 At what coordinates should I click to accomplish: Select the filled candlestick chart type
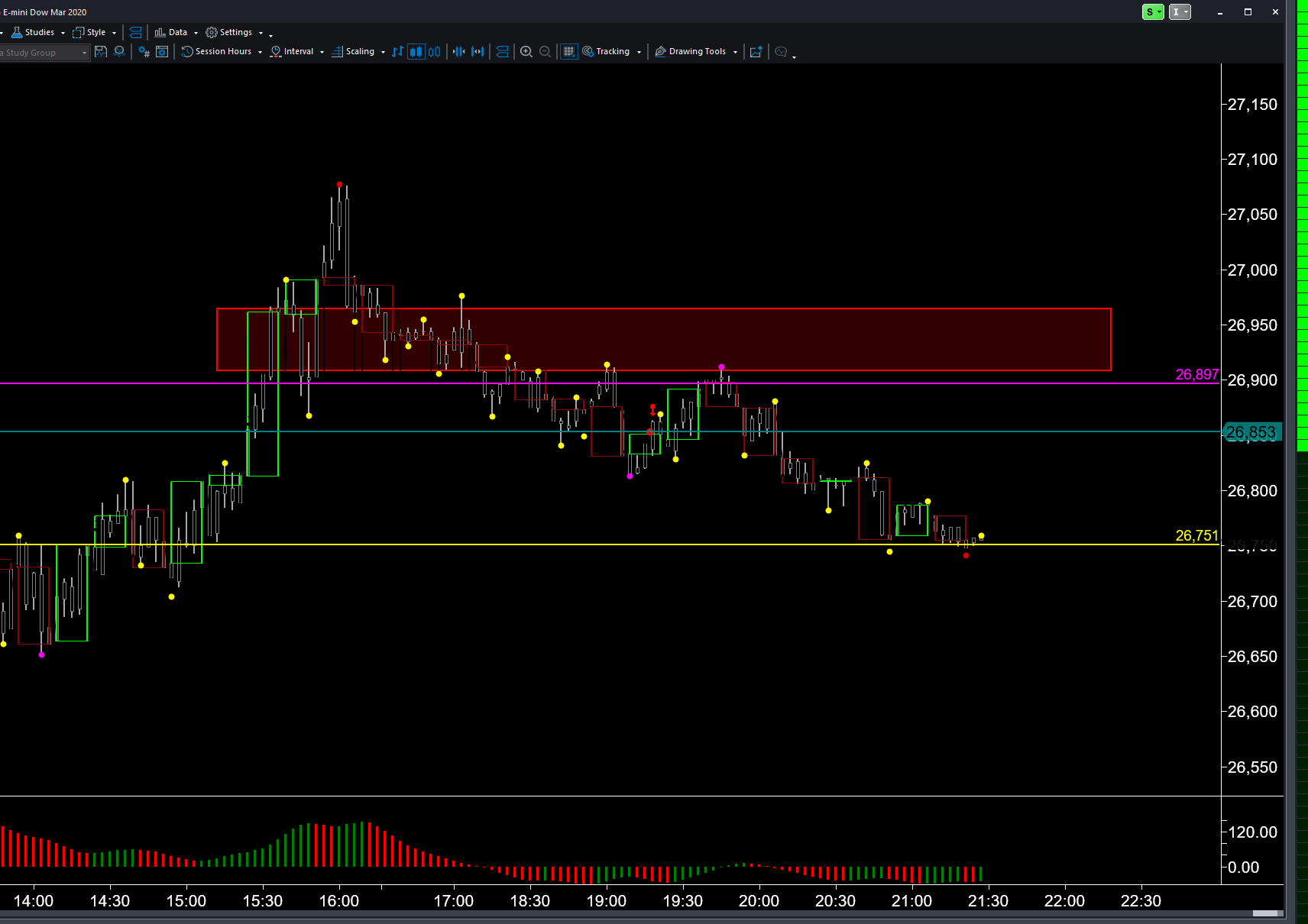416,52
